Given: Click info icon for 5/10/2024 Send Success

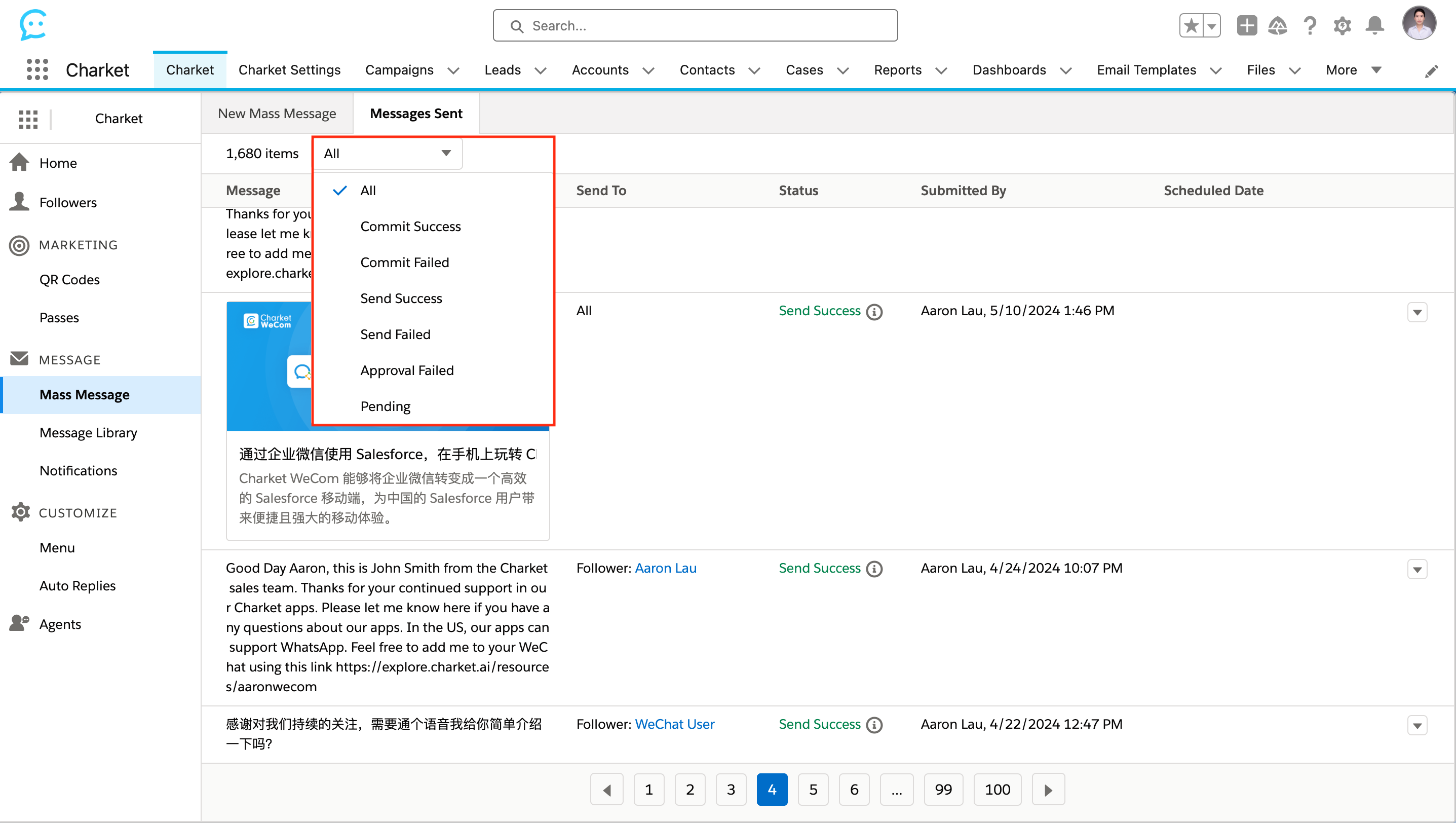Looking at the screenshot, I should [x=874, y=312].
